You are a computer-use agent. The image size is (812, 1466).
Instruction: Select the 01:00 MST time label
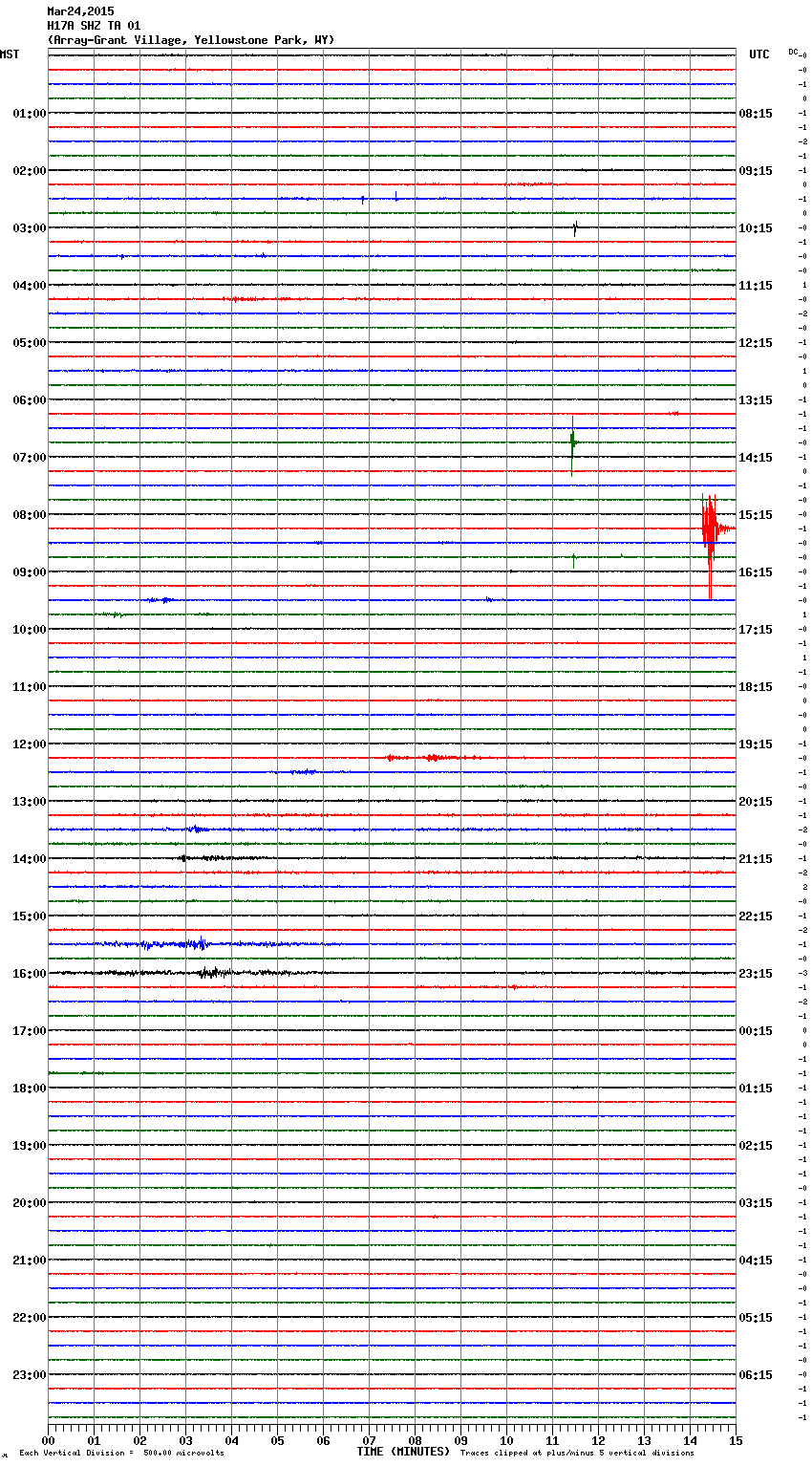(x=30, y=114)
